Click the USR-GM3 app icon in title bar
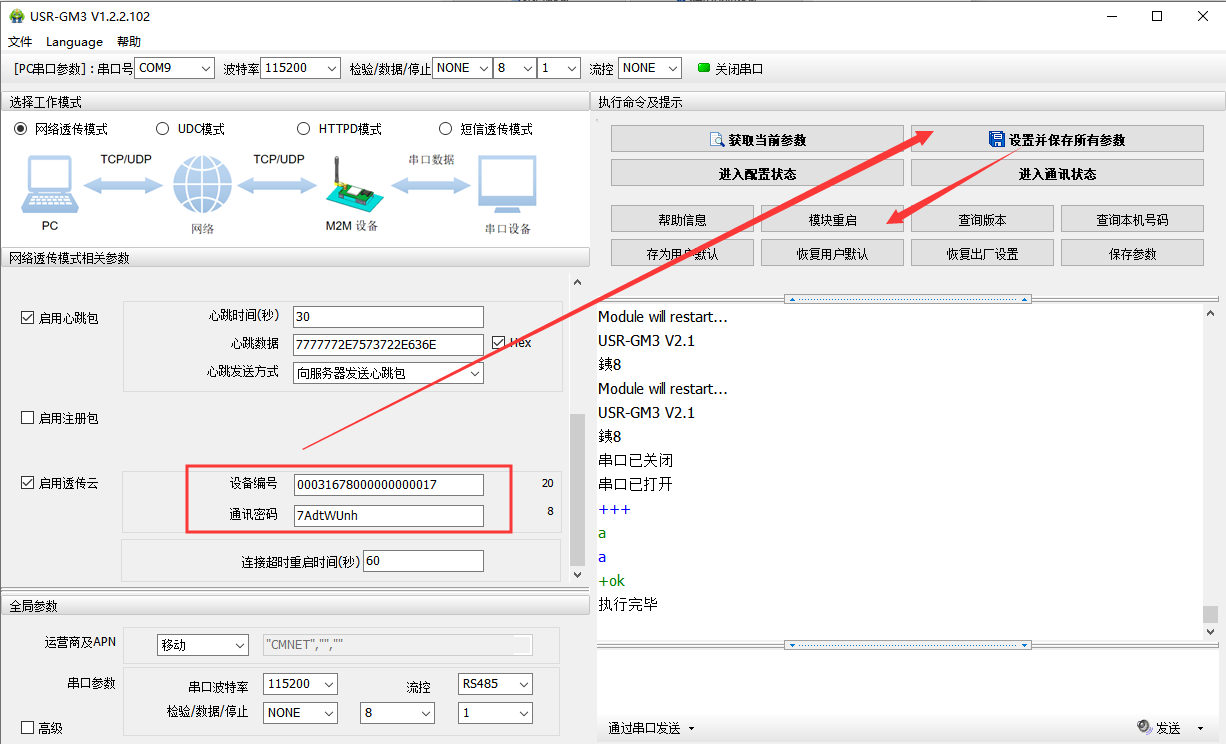The image size is (1226, 744). point(15,16)
